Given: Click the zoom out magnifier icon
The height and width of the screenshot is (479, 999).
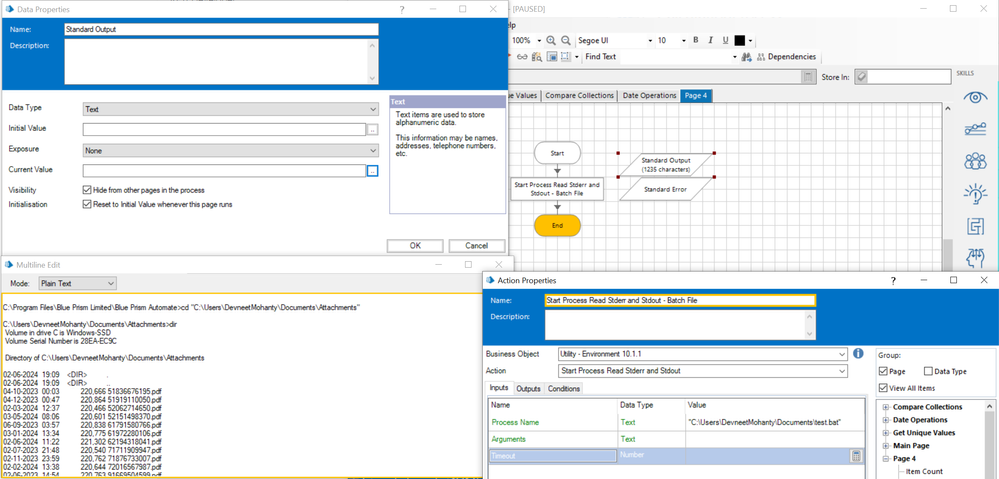Looking at the screenshot, I should (566, 41).
